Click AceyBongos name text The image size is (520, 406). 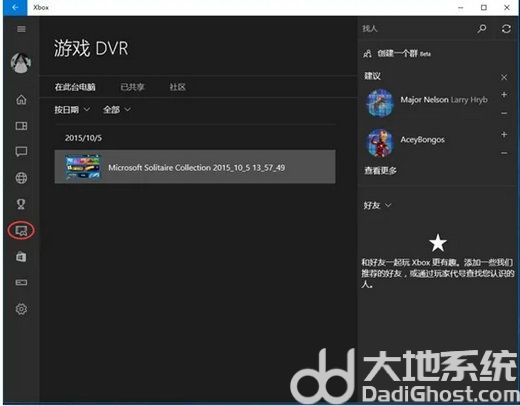(422, 140)
